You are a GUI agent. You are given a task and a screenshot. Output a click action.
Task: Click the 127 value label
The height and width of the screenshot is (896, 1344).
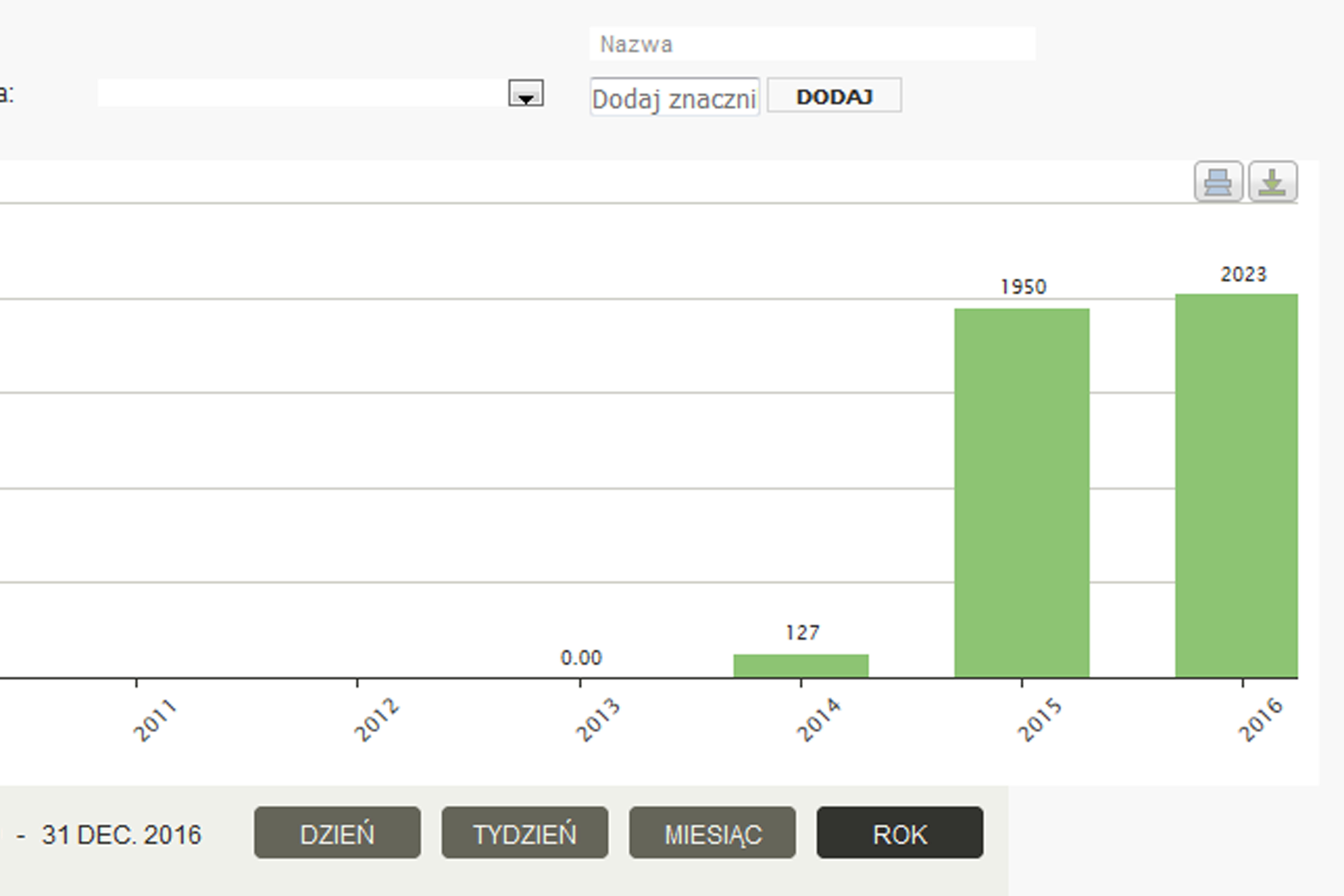(802, 633)
